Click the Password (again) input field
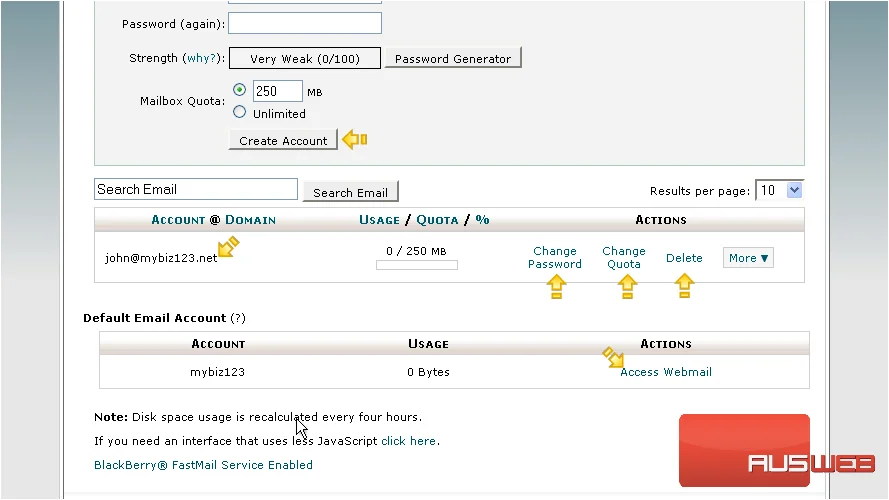 [x=304, y=23]
